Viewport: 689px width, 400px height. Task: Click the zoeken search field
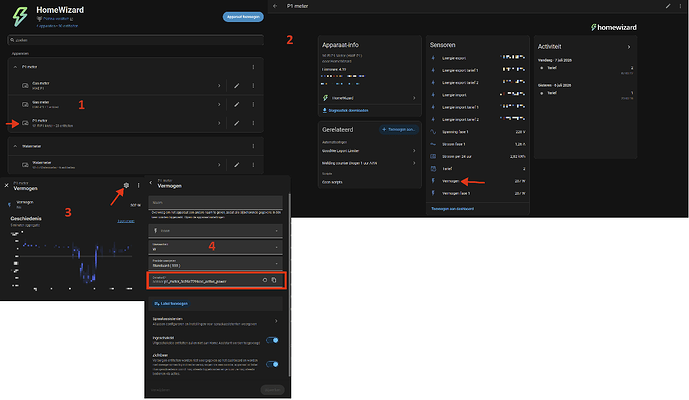[135, 40]
